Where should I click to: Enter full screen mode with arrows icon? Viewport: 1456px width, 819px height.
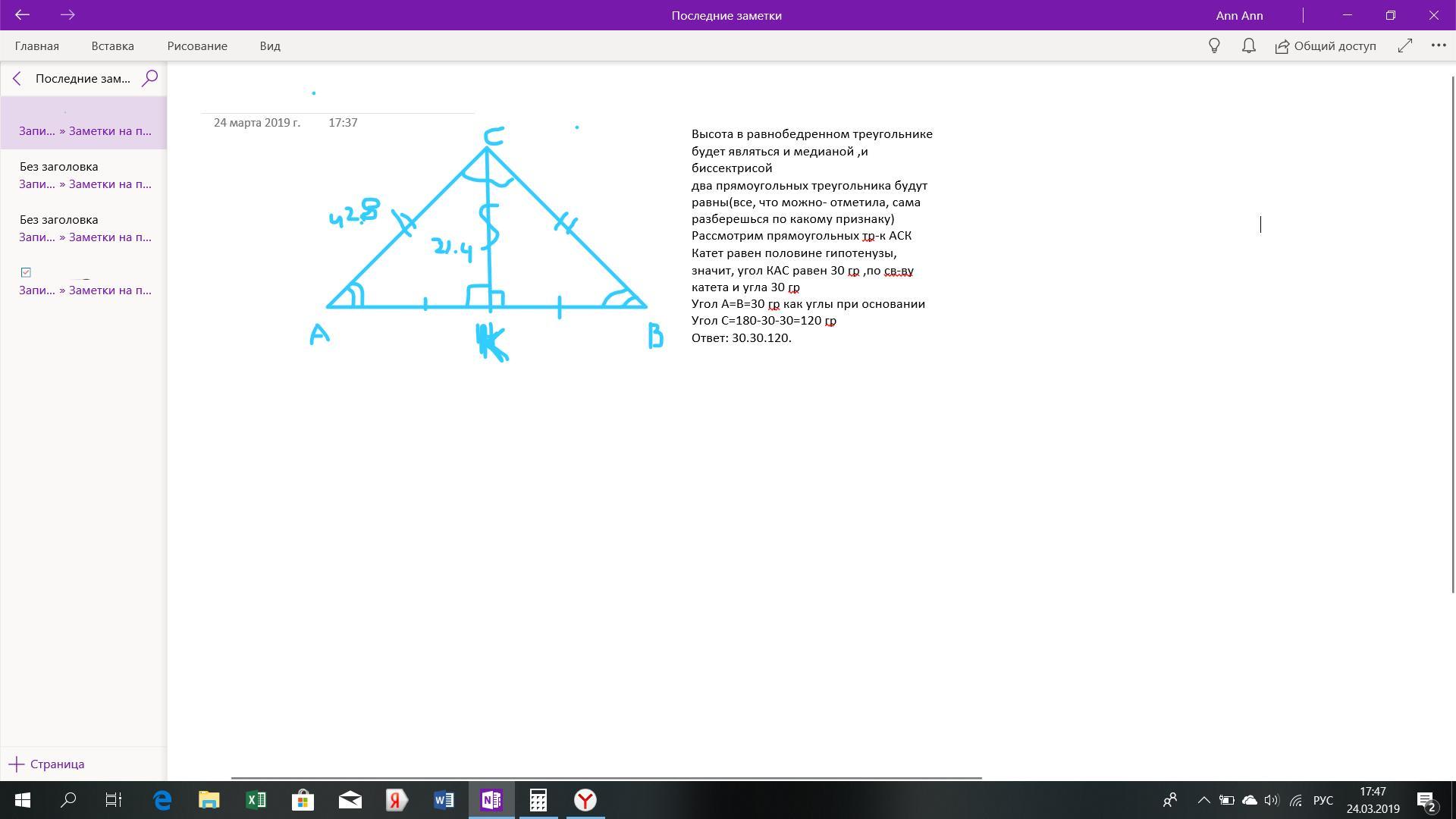point(1405,46)
